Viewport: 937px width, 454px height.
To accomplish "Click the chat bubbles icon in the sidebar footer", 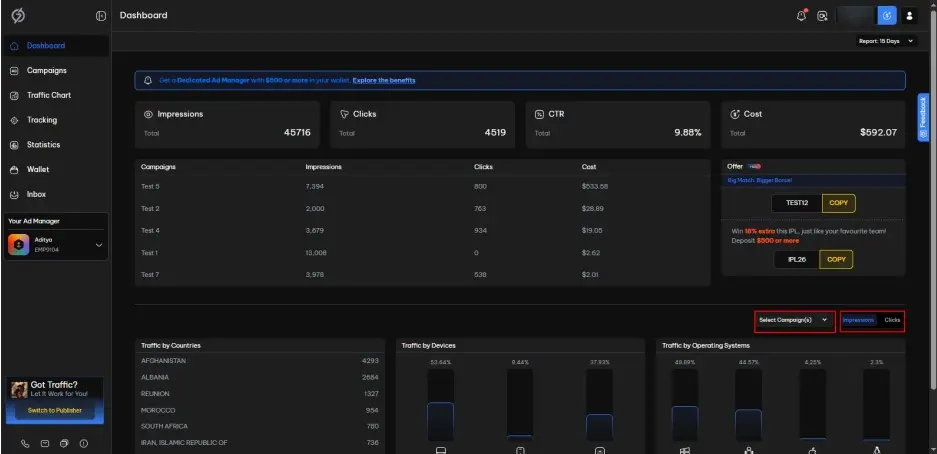I will coord(65,443).
